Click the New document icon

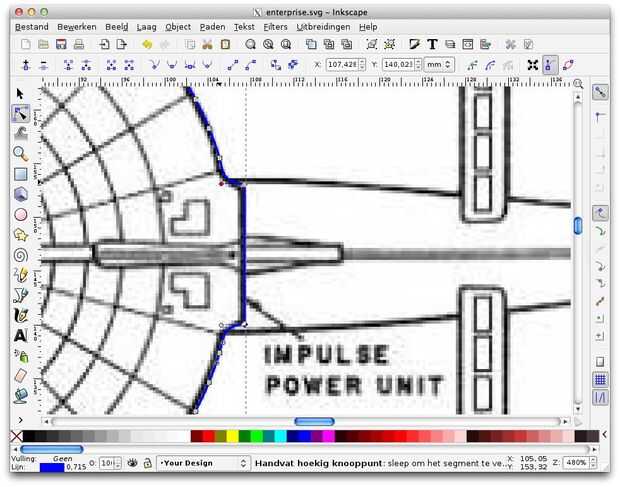coord(26,44)
